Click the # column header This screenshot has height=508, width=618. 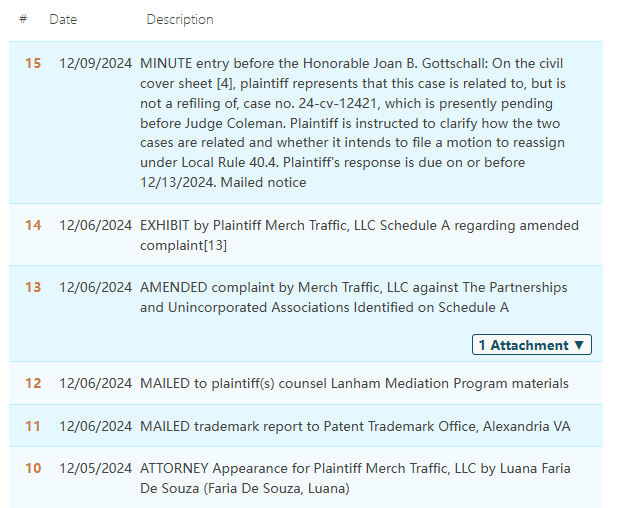(x=23, y=20)
